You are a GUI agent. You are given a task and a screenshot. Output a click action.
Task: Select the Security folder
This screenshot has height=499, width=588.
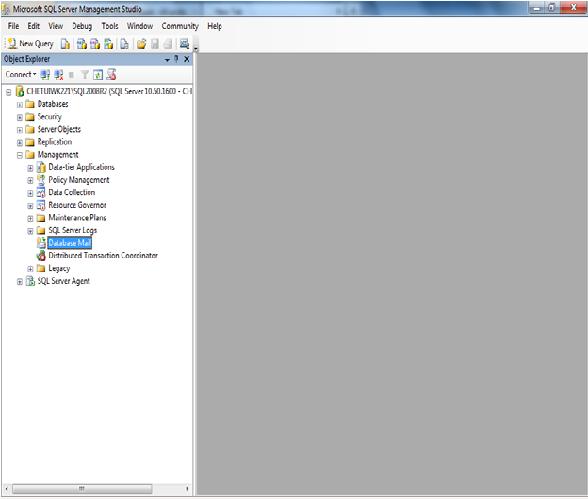click(49, 117)
